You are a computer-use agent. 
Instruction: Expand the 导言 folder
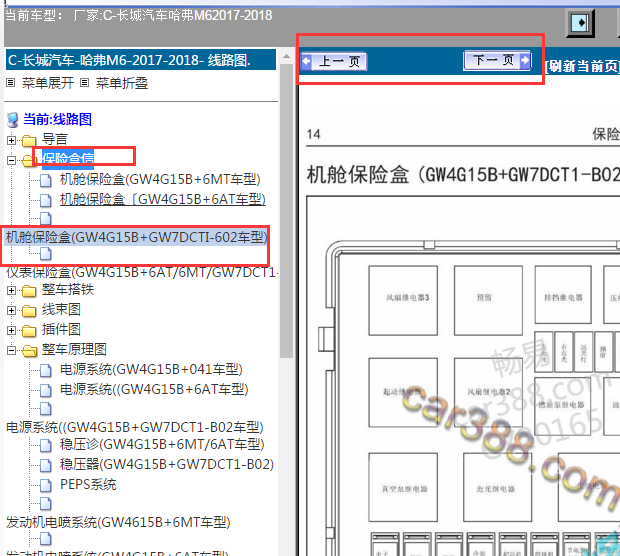tap(11, 140)
